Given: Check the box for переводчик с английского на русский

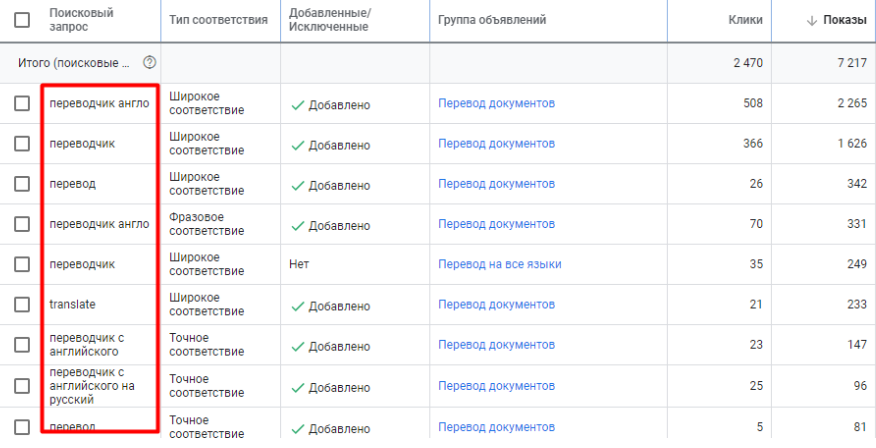Looking at the screenshot, I should coord(22,386).
